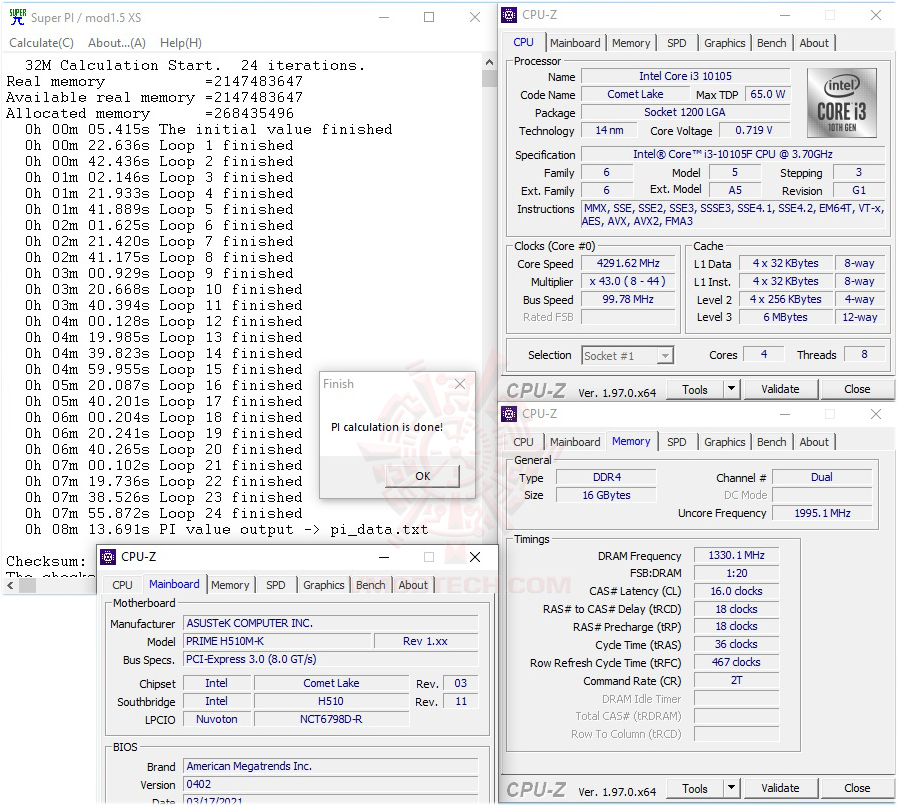Click the BIOS version 0402 field
Image resolution: width=898 pixels, height=806 pixels.
tap(331, 784)
